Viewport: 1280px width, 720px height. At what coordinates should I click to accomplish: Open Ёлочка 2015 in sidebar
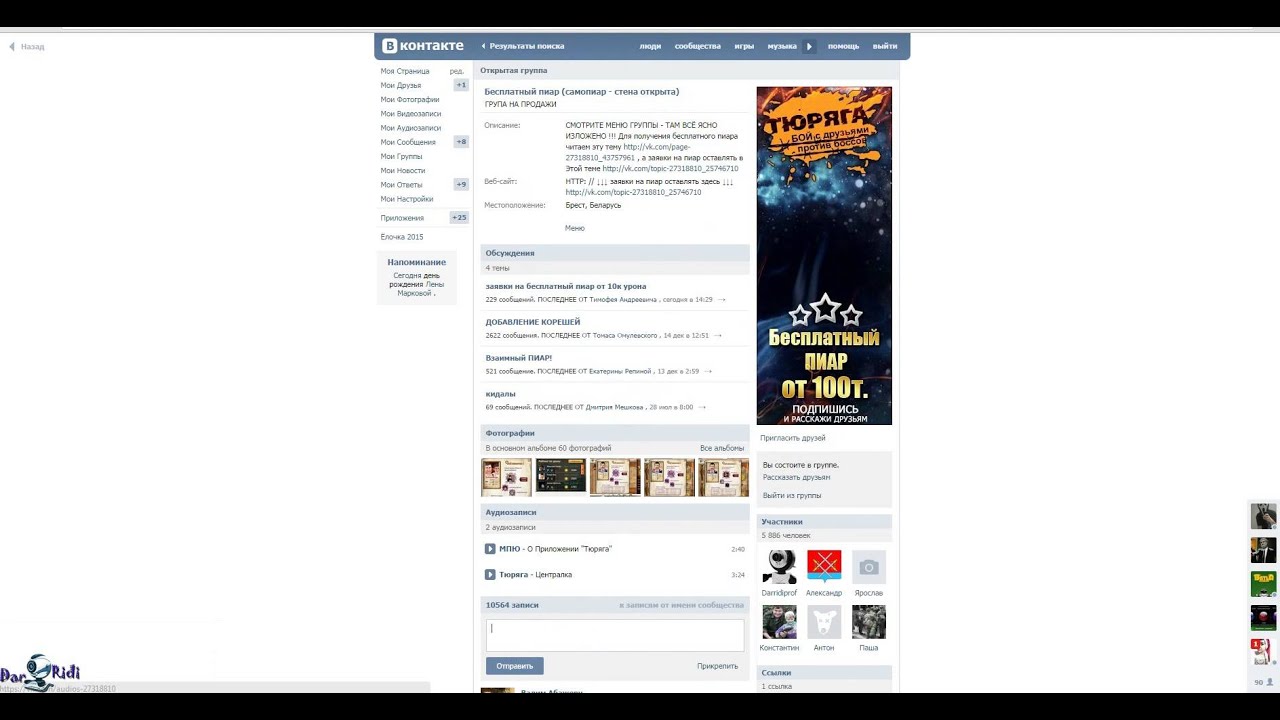coord(402,237)
